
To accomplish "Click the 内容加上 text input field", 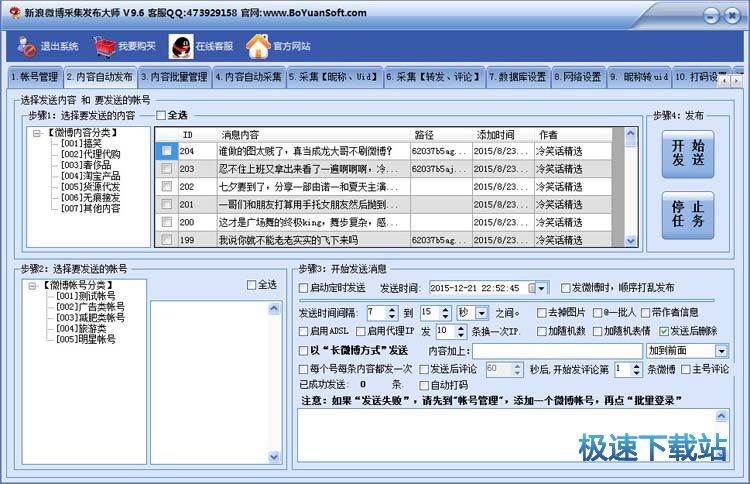I will 557,351.
